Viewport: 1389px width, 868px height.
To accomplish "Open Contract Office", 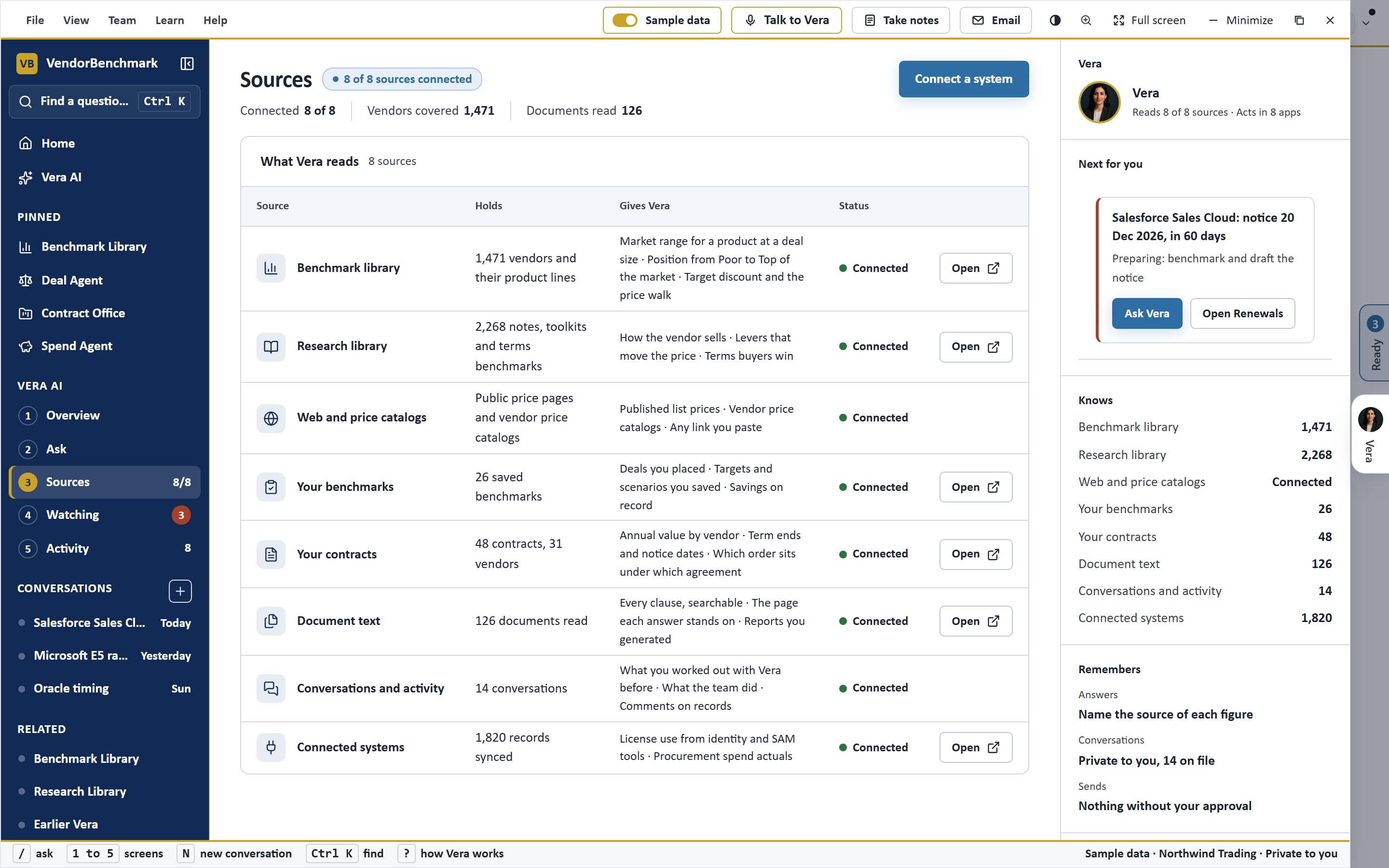I will pyautogui.click(x=105, y=313).
